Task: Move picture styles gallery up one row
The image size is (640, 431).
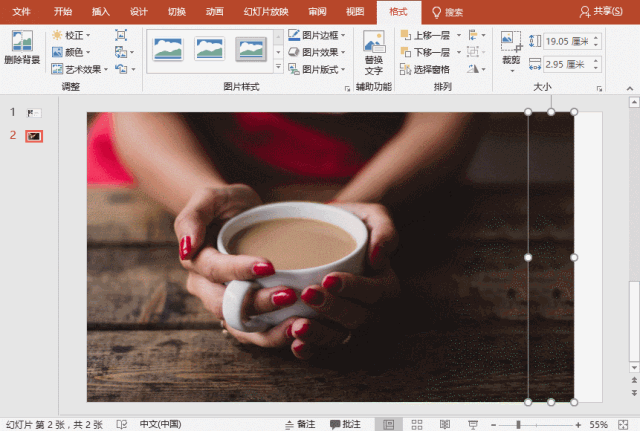Action: click(278, 37)
